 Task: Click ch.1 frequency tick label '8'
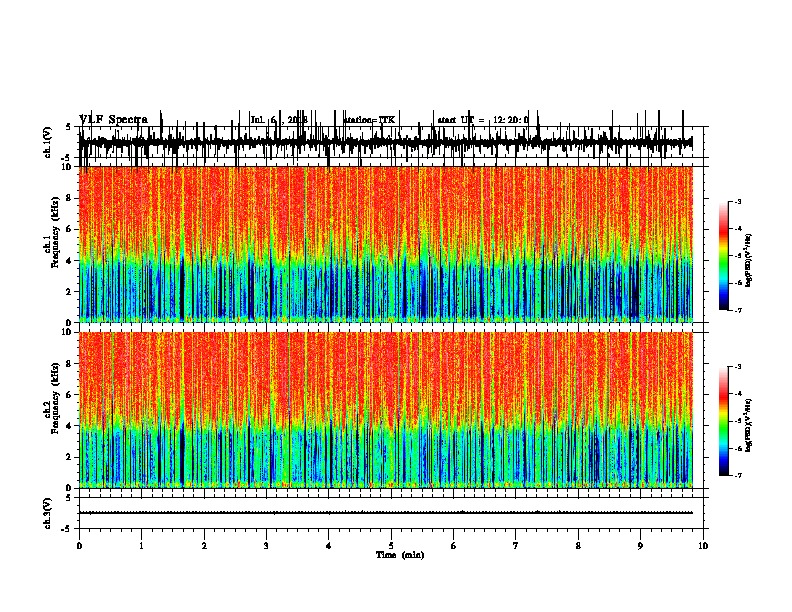69,198
